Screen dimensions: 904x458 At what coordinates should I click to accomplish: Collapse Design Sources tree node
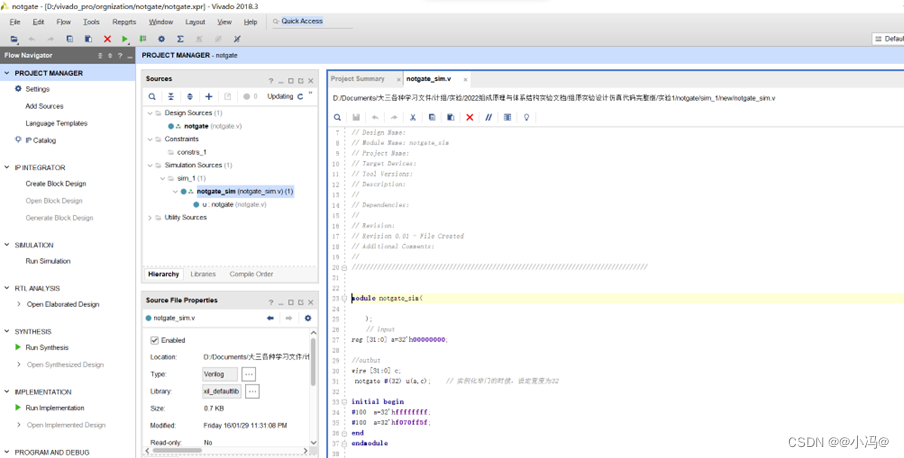click(150, 113)
